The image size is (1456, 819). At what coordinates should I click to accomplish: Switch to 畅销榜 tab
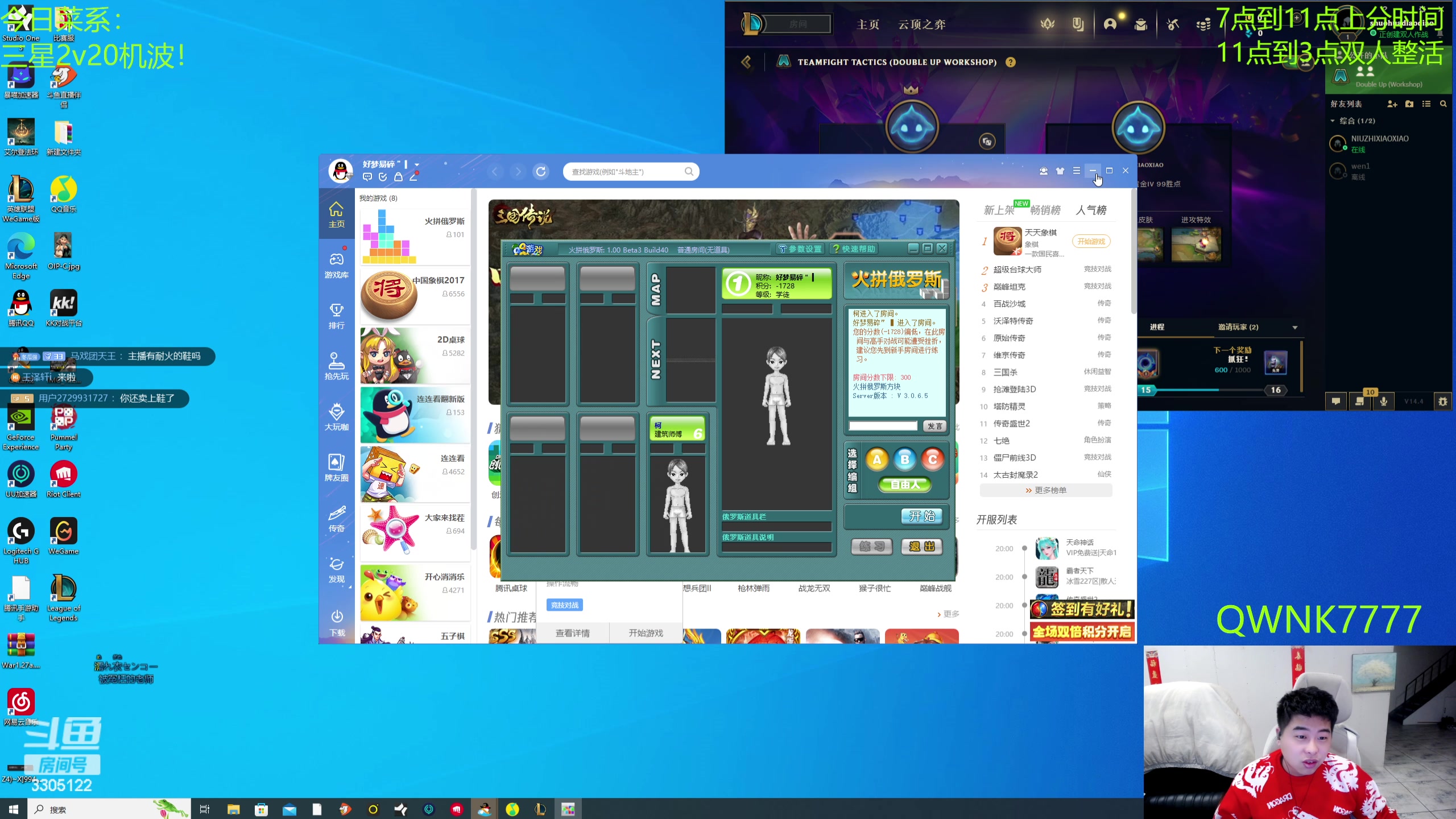1045,210
